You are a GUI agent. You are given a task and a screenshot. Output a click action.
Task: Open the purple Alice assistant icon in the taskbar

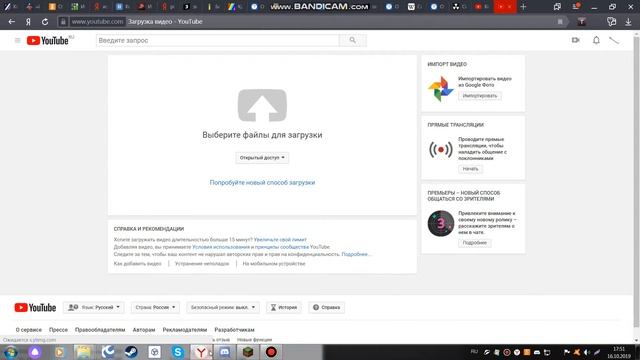[35, 352]
